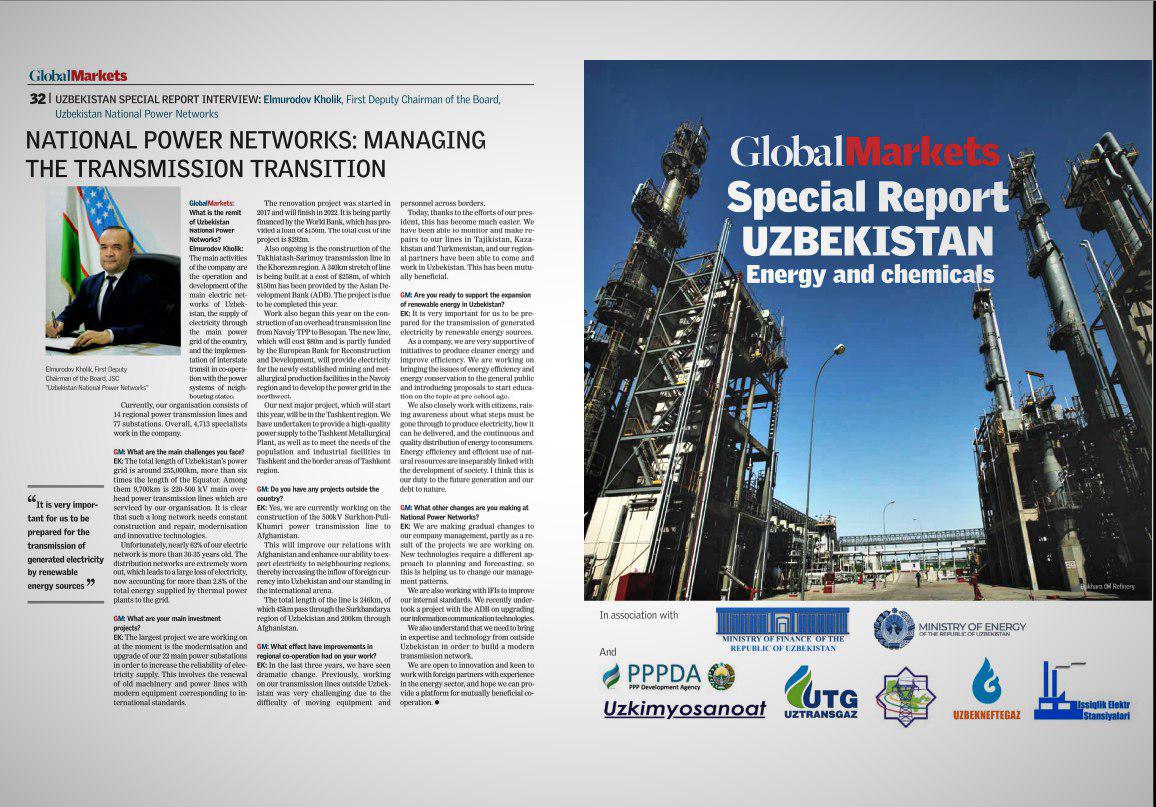Image resolution: width=1156 pixels, height=807 pixels.
Task: Click the question 'Do you have any projects outside the country?'
Action: pyautogui.click(x=318, y=494)
